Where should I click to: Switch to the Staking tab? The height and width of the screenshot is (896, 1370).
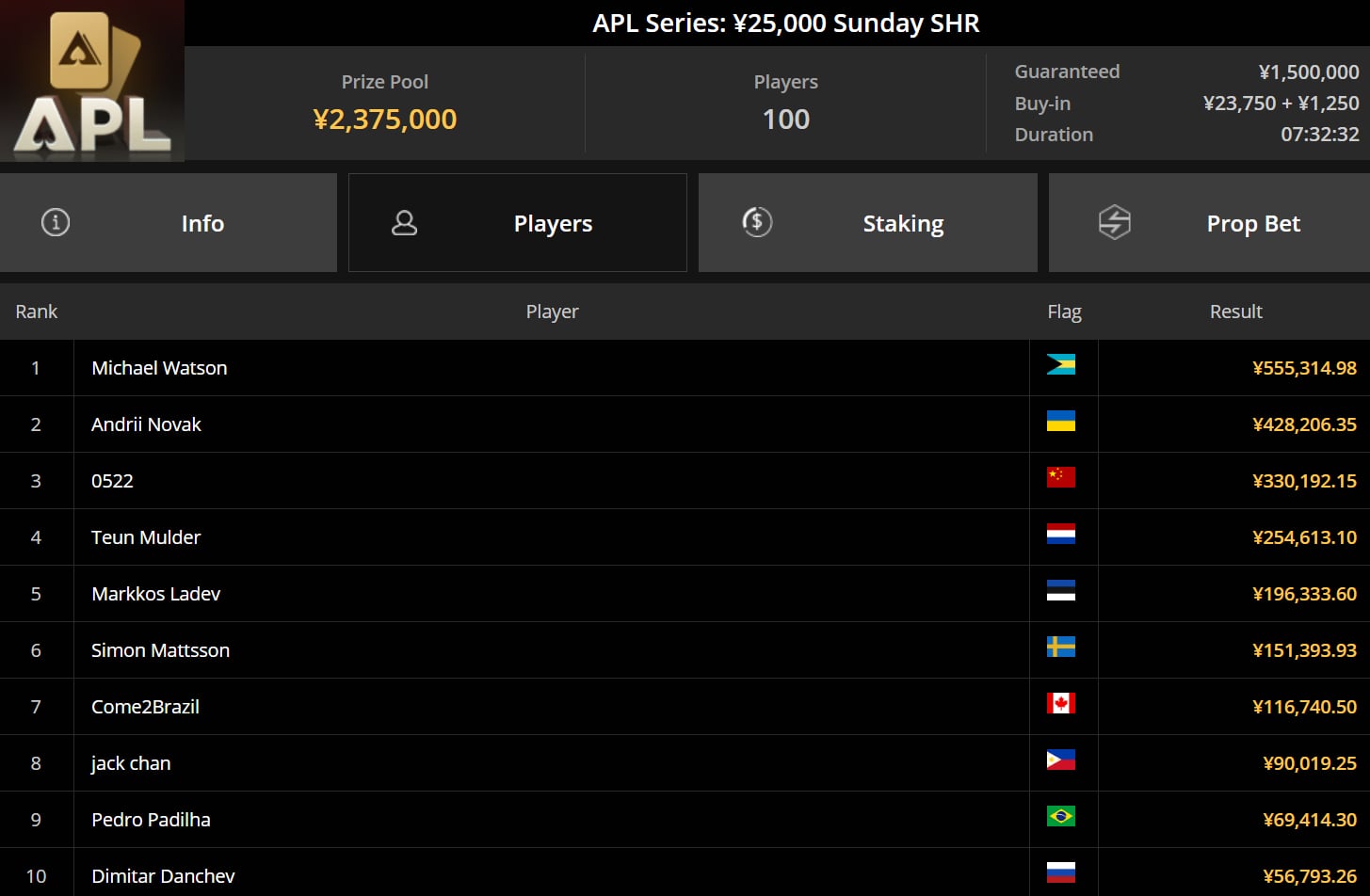point(867,223)
